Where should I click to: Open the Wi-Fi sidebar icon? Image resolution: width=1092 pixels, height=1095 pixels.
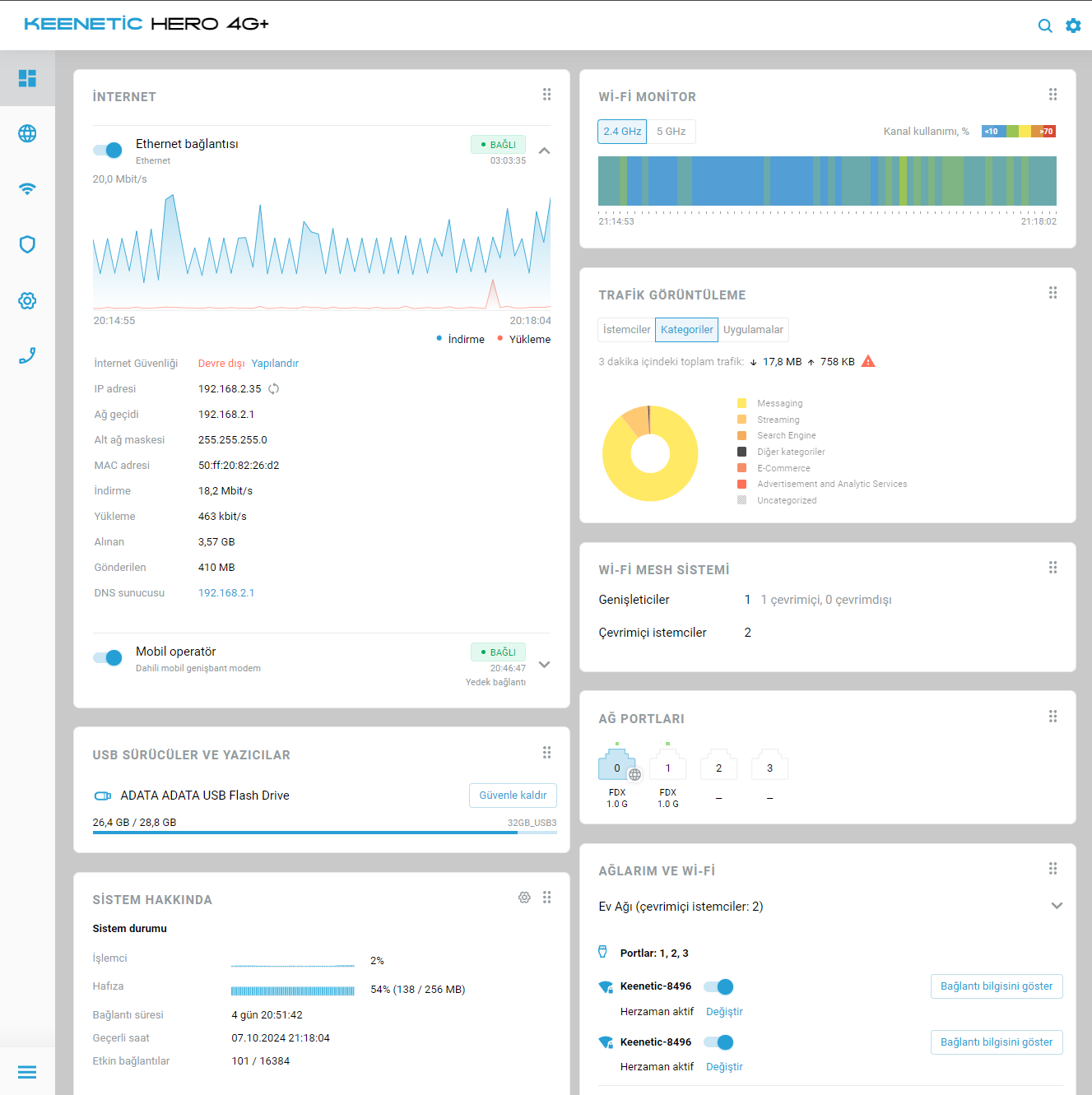(27, 188)
